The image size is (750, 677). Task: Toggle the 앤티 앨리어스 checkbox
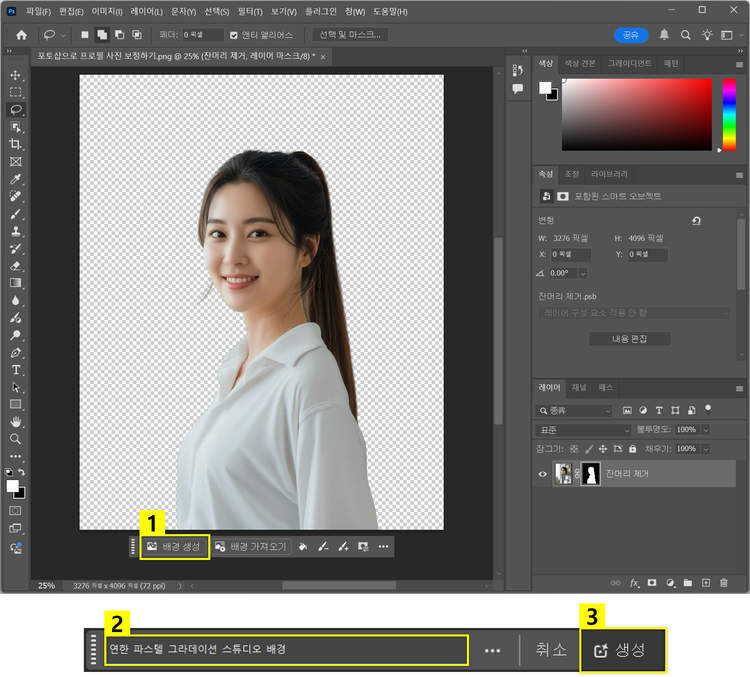[x=235, y=35]
